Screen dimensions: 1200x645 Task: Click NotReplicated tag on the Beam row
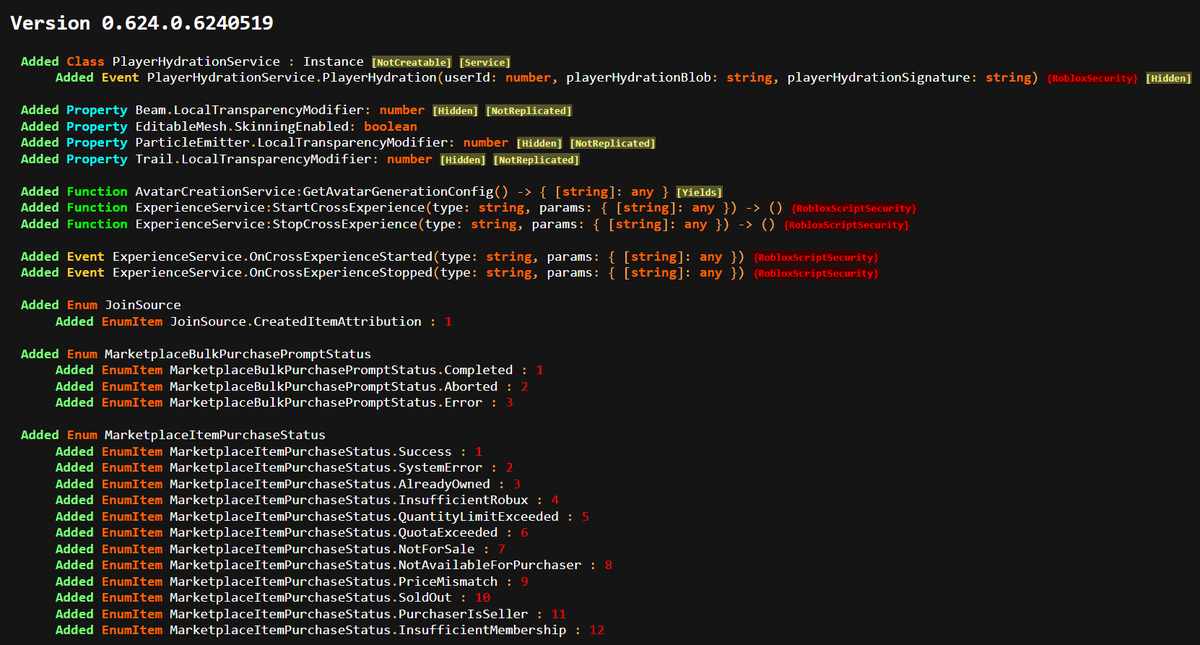click(x=528, y=111)
